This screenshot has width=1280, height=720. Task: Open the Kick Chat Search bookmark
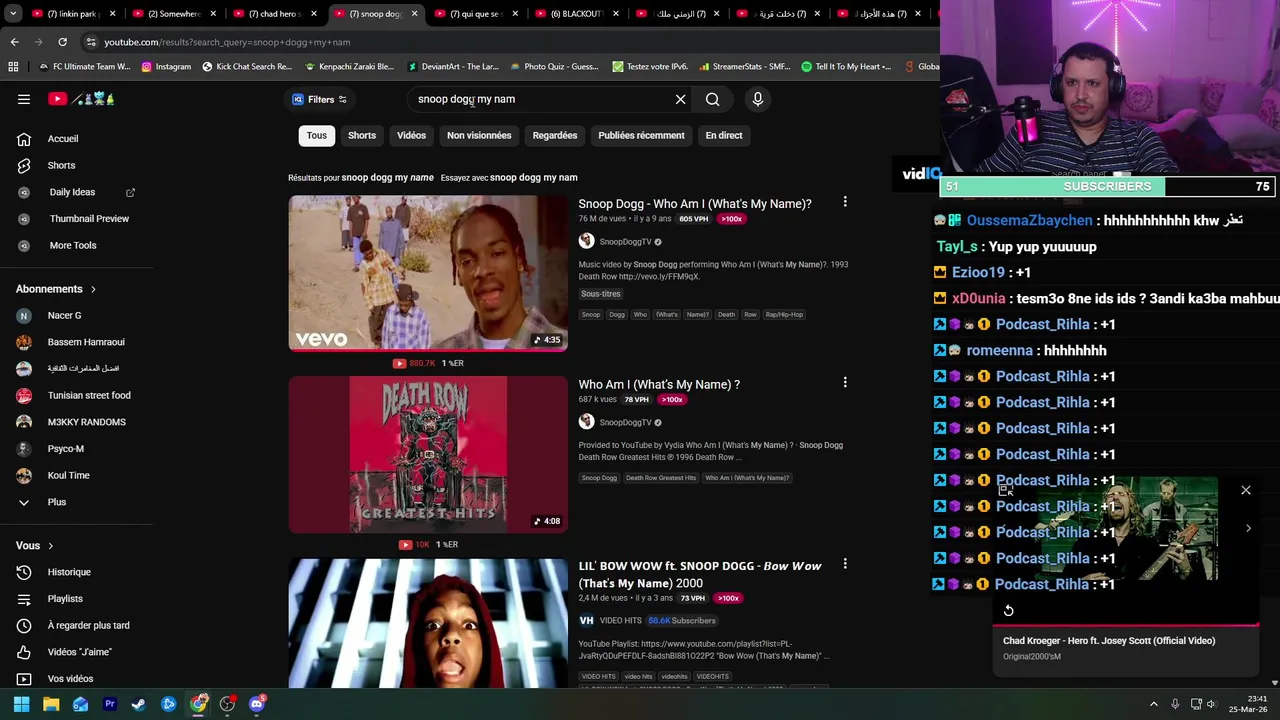coord(247,67)
